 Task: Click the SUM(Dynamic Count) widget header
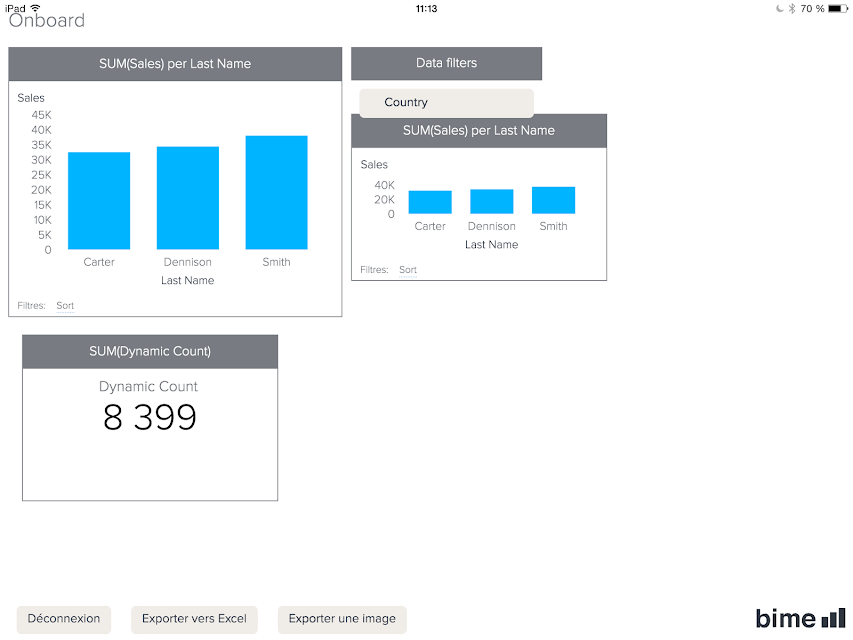click(x=150, y=352)
